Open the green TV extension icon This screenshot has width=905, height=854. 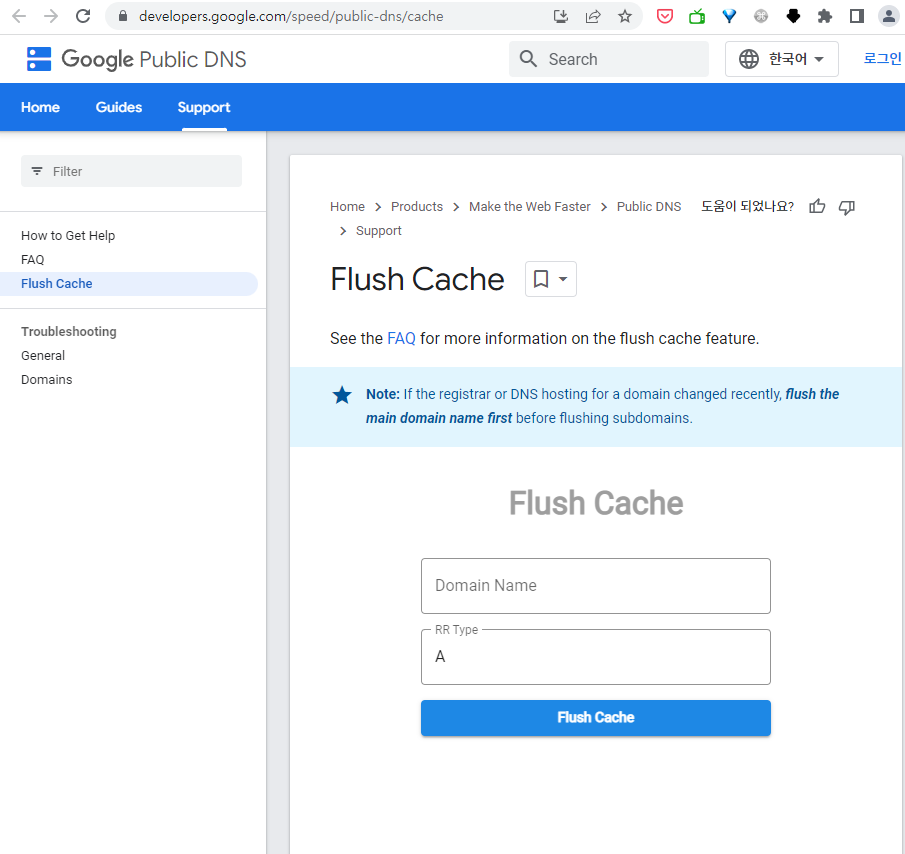pyautogui.click(x=697, y=16)
